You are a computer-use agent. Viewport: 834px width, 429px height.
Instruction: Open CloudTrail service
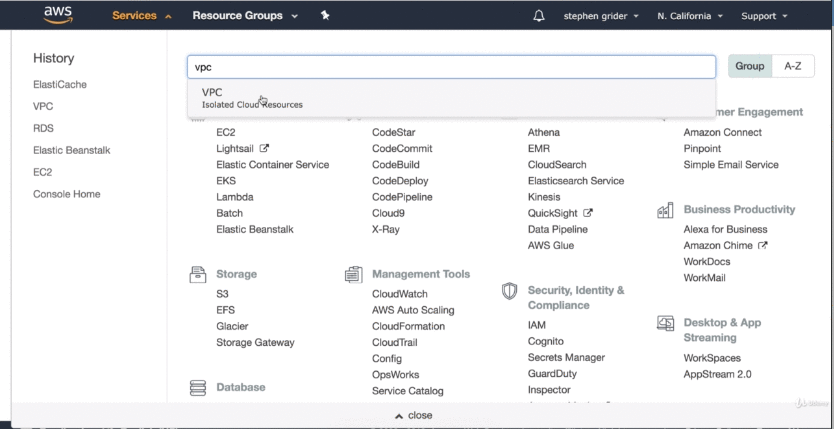(395, 342)
